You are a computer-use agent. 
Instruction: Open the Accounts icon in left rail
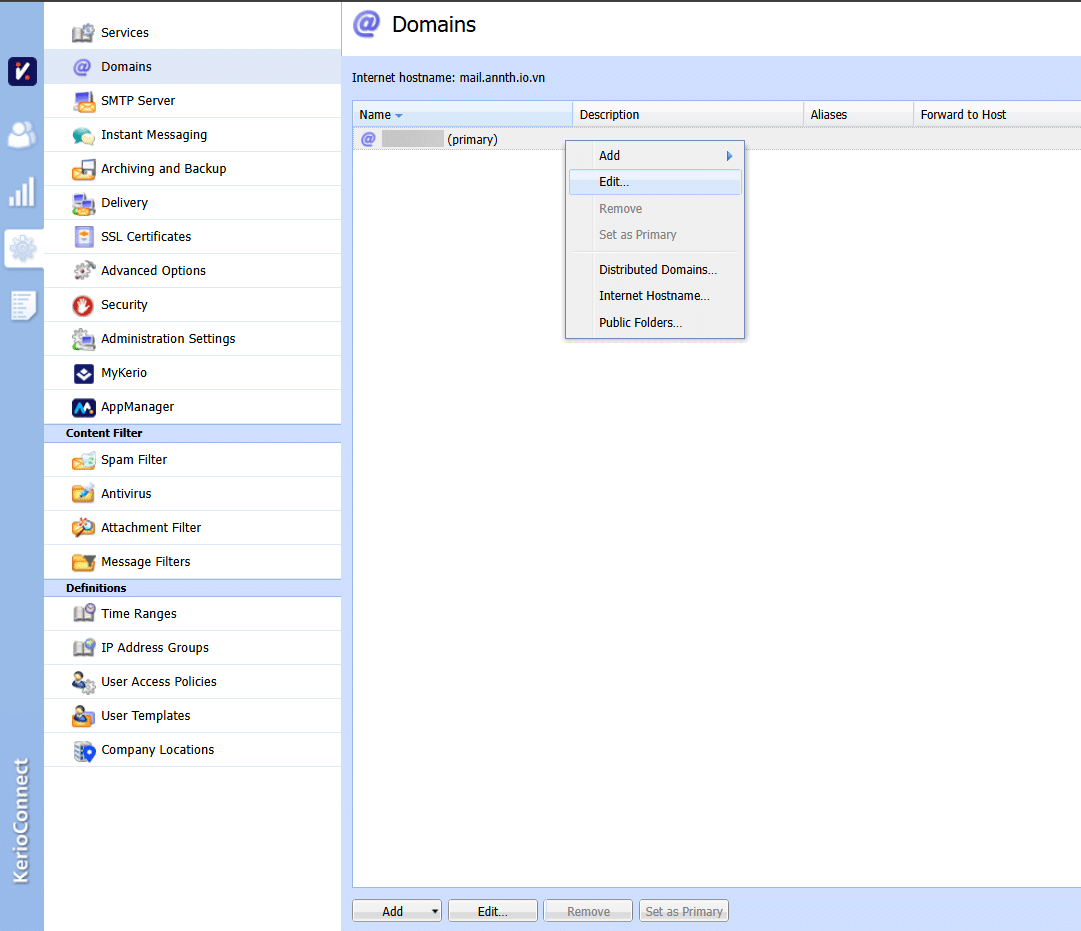[22, 134]
